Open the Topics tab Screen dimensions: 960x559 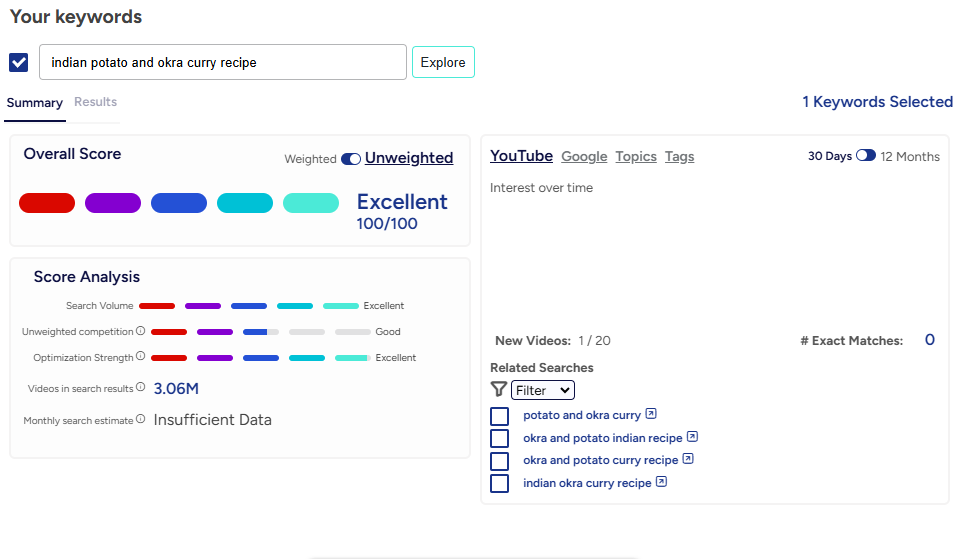[636, 156]
